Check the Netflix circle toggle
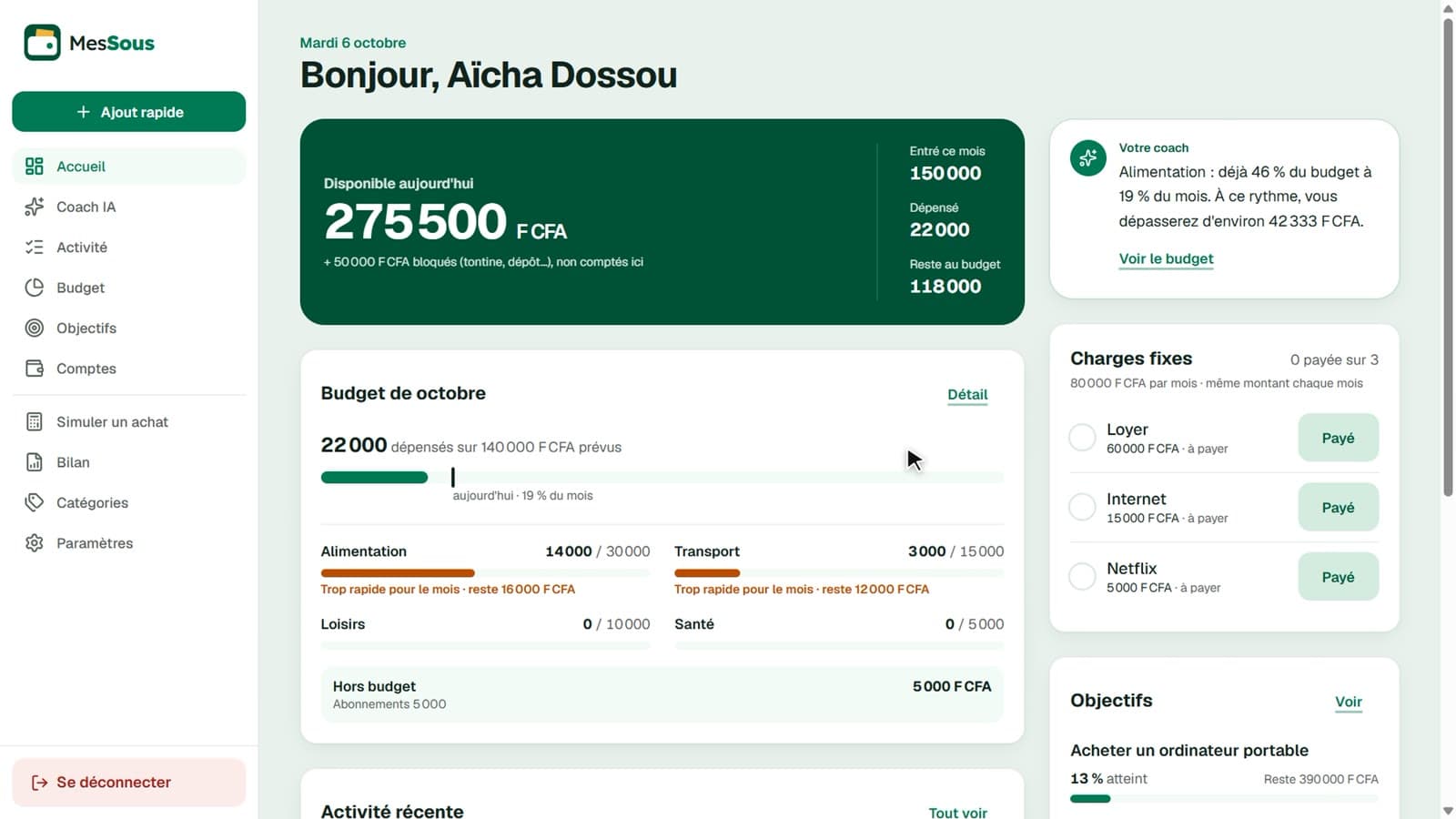This screenshot has height=819, width=1456. click(1082, 576)
